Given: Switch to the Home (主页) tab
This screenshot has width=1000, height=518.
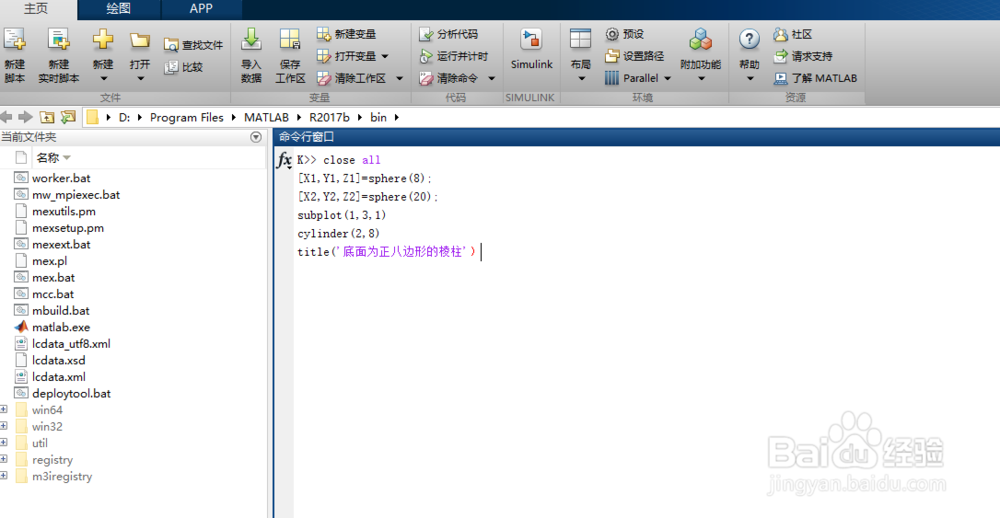Looking at the screenshot, I should point(36,9).
